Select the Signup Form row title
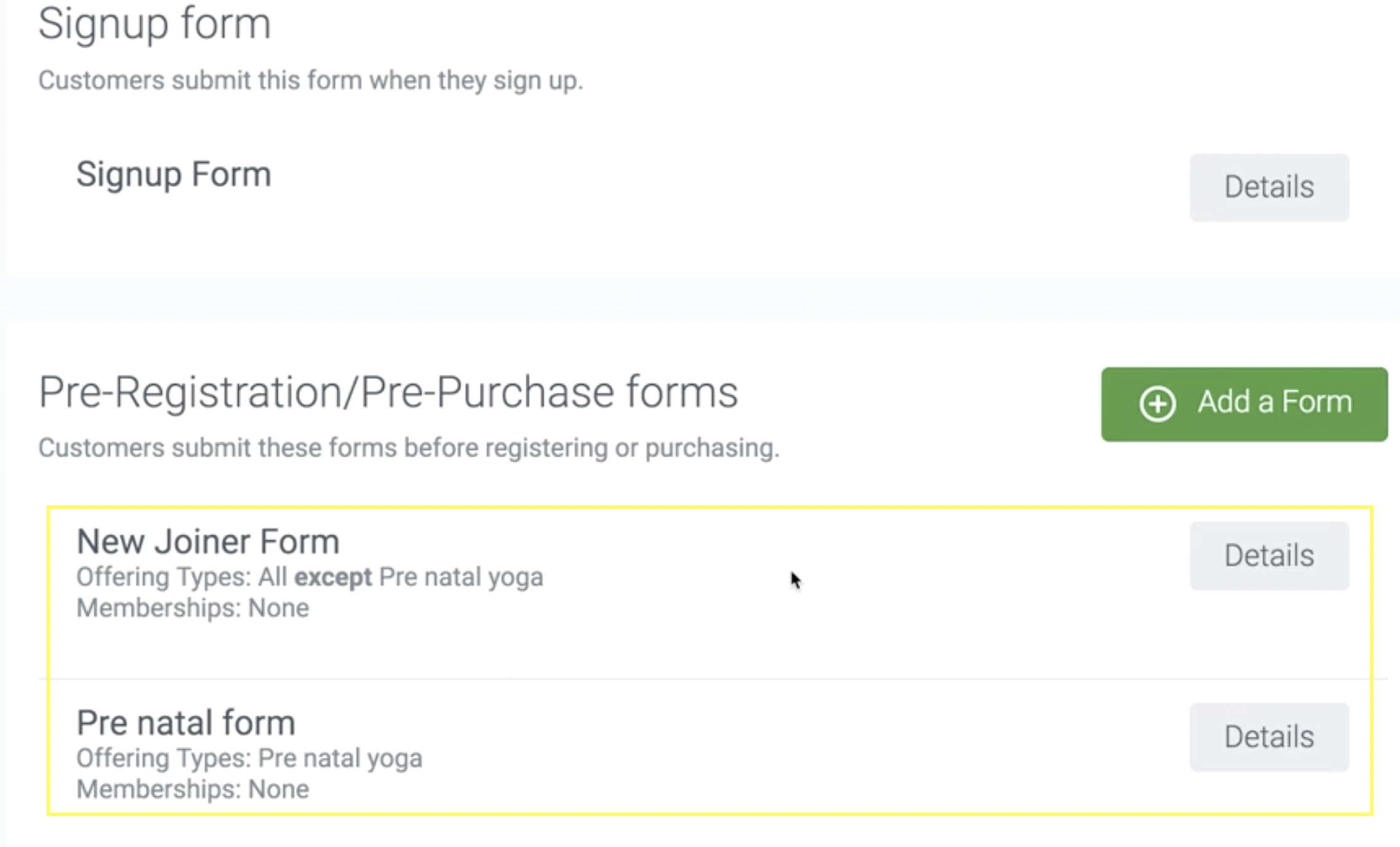Screen dimensions: 1400x847 coord(174,175)
